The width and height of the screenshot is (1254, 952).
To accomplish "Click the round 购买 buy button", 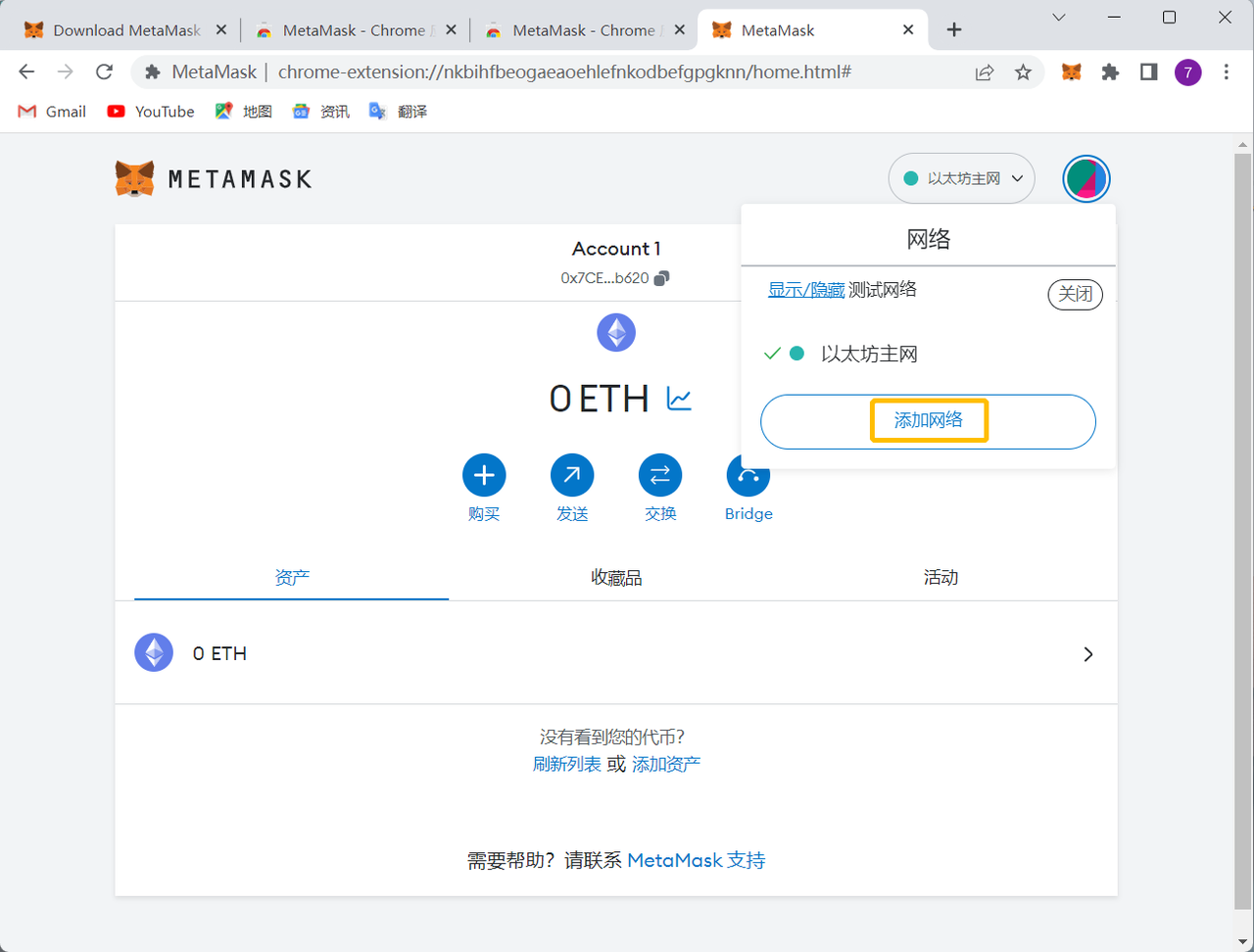I will (484, 475).
